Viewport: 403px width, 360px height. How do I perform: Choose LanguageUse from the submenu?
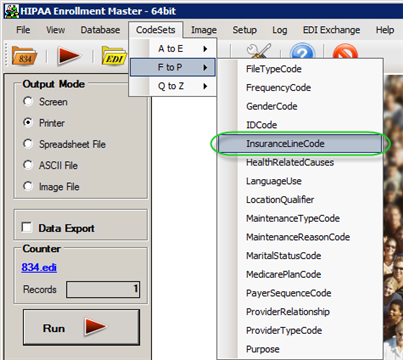tap(300, 181)
